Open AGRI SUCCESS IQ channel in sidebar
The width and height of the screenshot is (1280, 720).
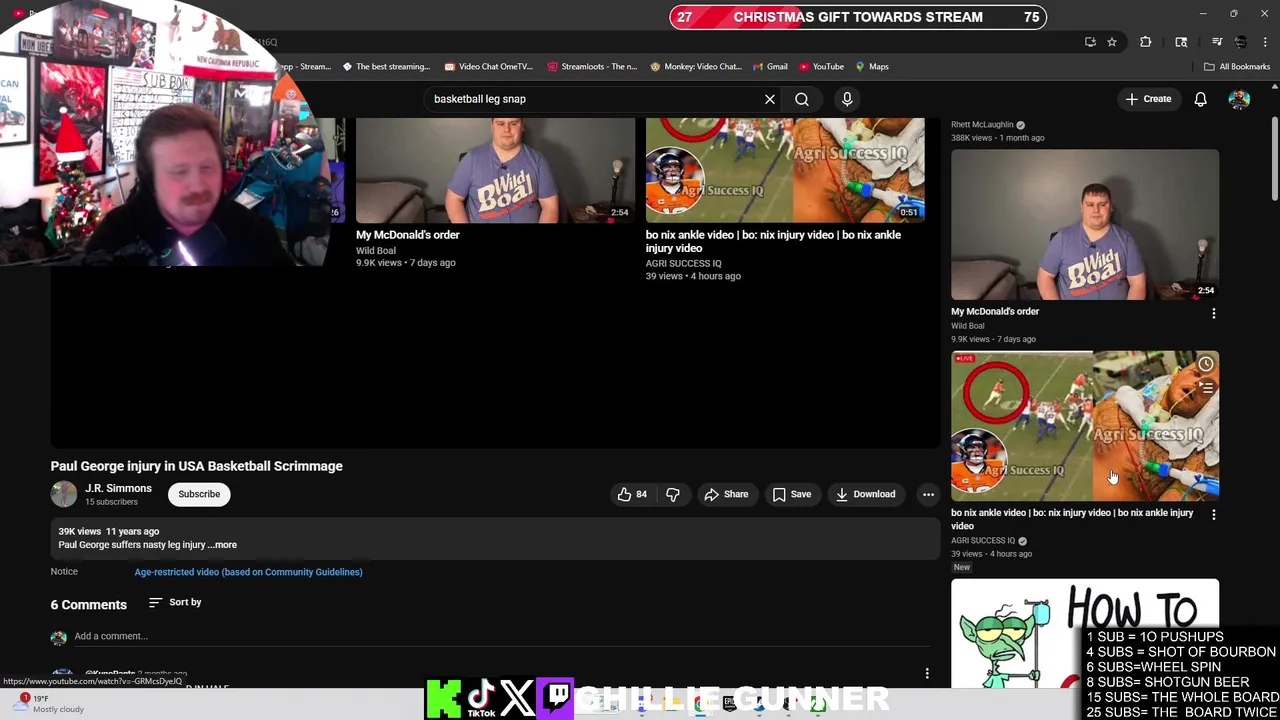[x=983, y=541]
